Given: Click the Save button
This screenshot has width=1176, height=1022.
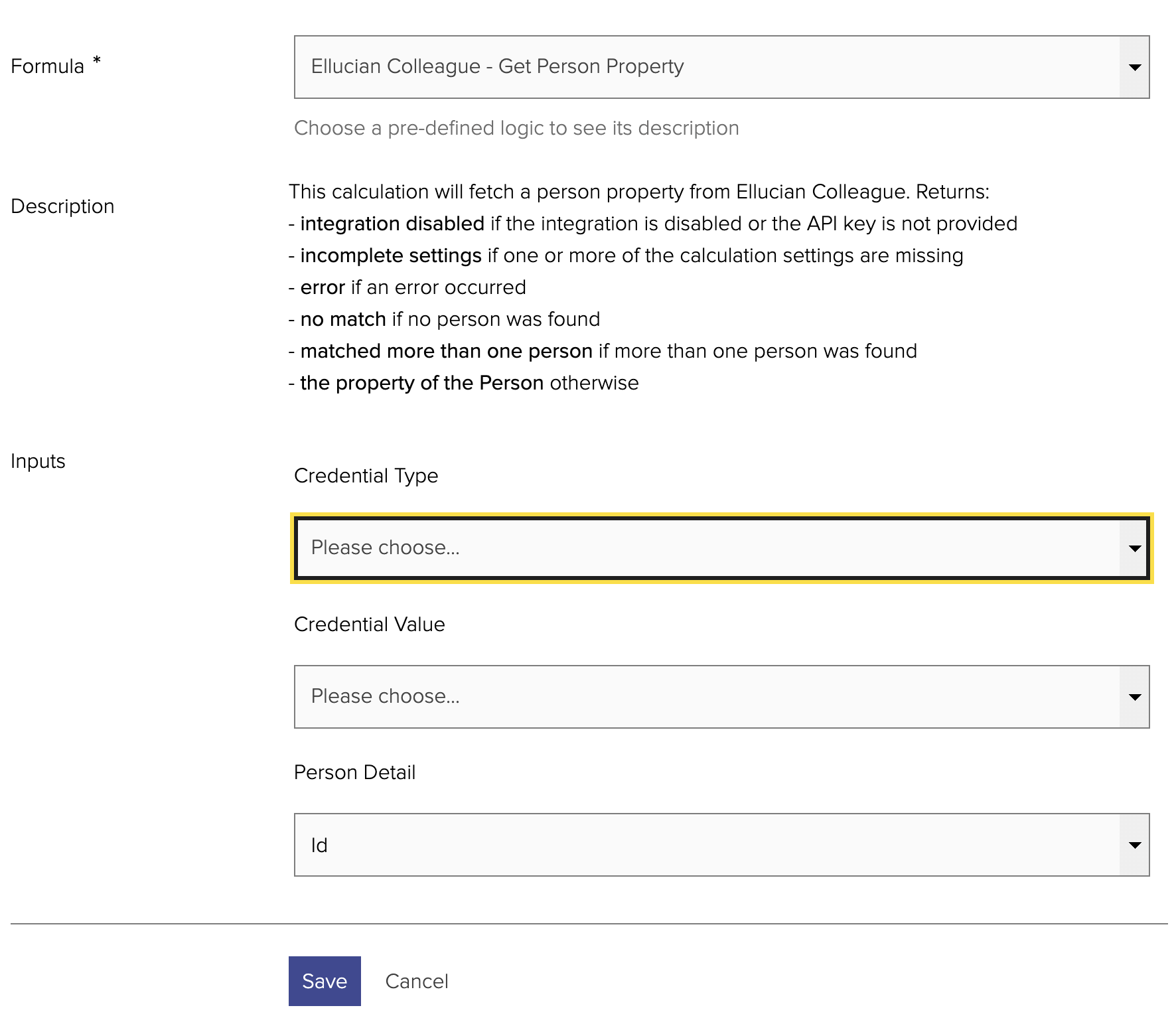Looking at the screenshot, I should click(x=325, y=981).
